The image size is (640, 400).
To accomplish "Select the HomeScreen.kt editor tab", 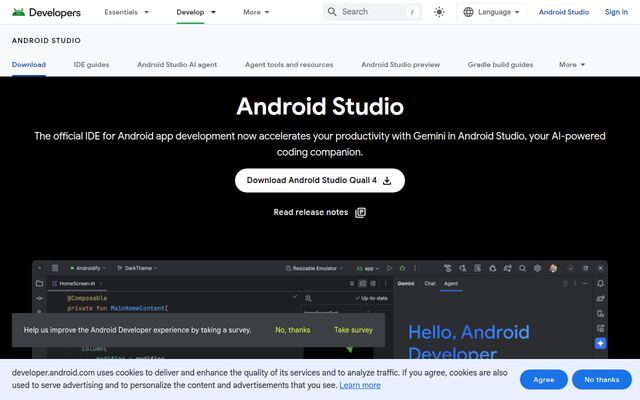I will pyautogui.click(x=76, y=283).
